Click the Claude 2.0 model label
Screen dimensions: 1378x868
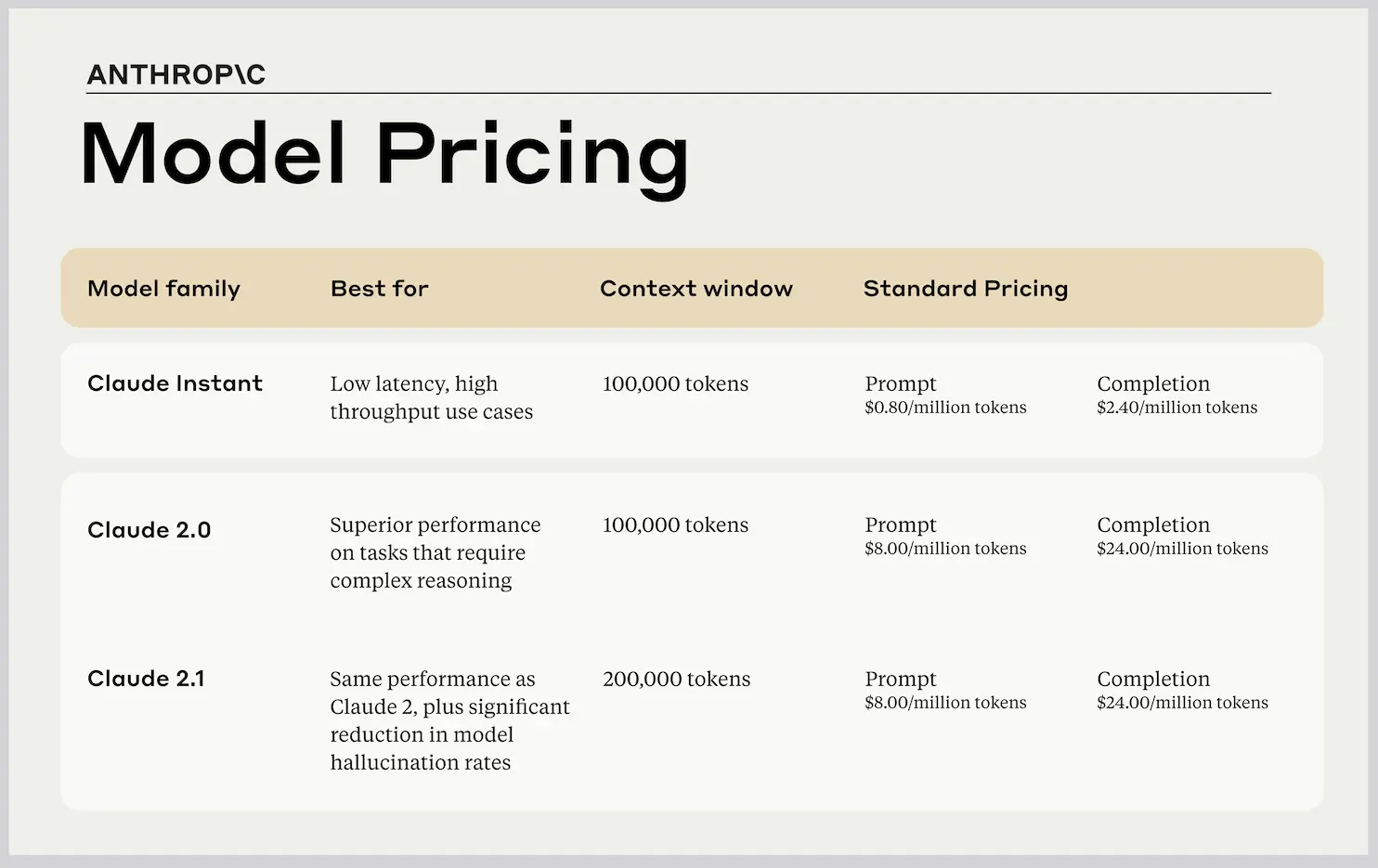point(149,529)
